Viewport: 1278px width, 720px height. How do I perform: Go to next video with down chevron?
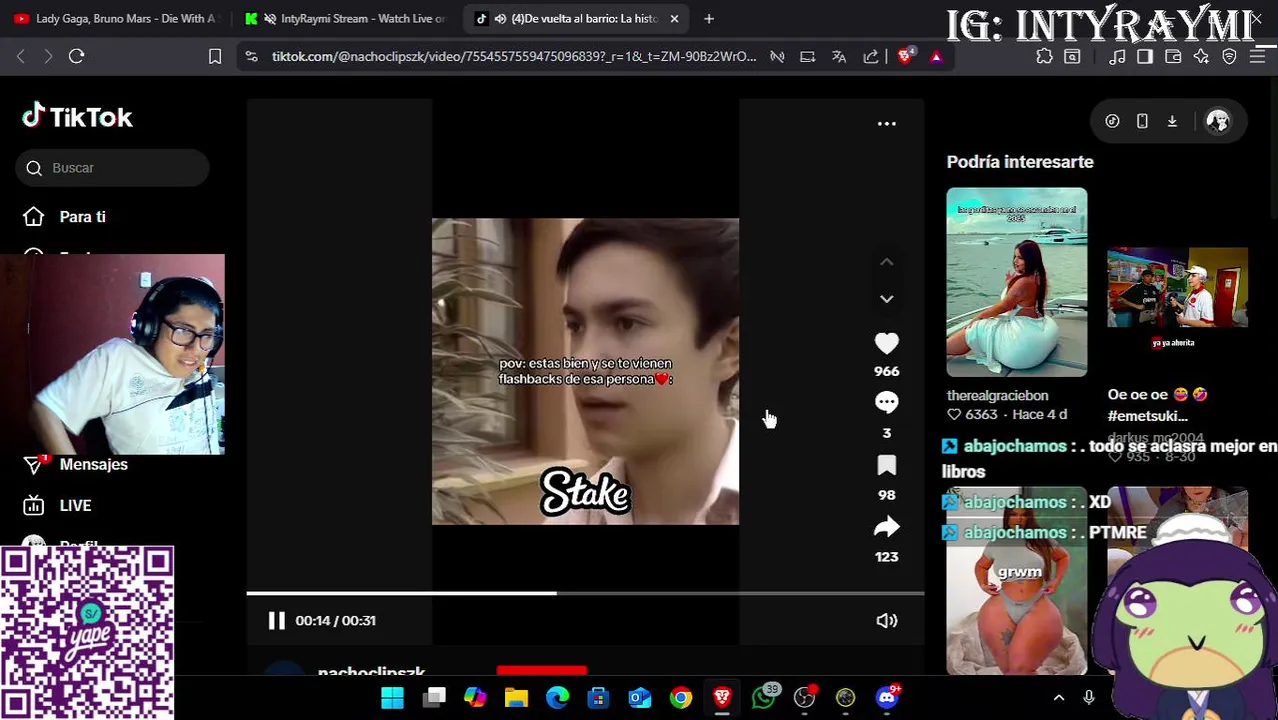(x=886, y=298)
